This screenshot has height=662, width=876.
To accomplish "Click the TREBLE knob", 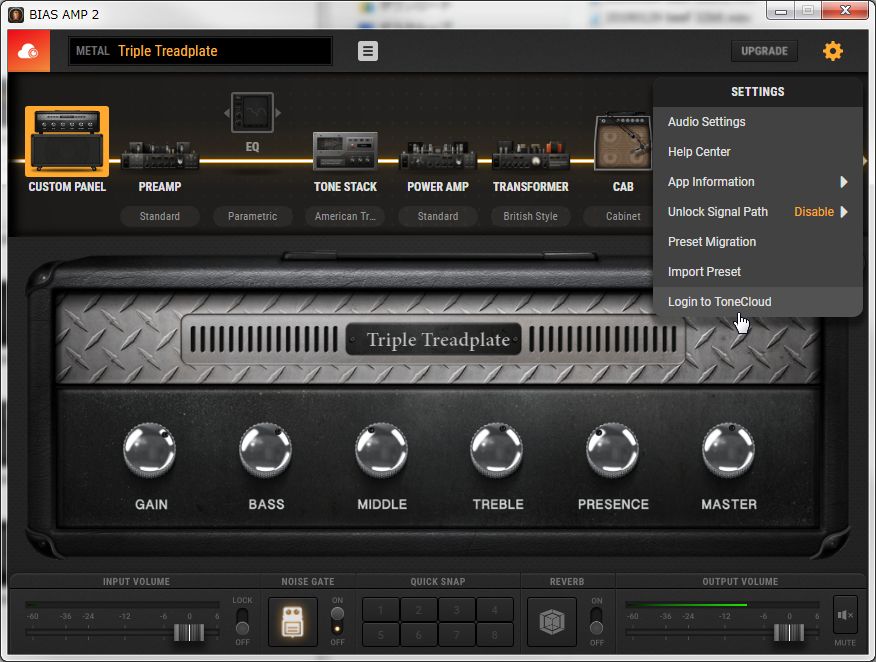I will pyautogui.click(x=497, y=450).
